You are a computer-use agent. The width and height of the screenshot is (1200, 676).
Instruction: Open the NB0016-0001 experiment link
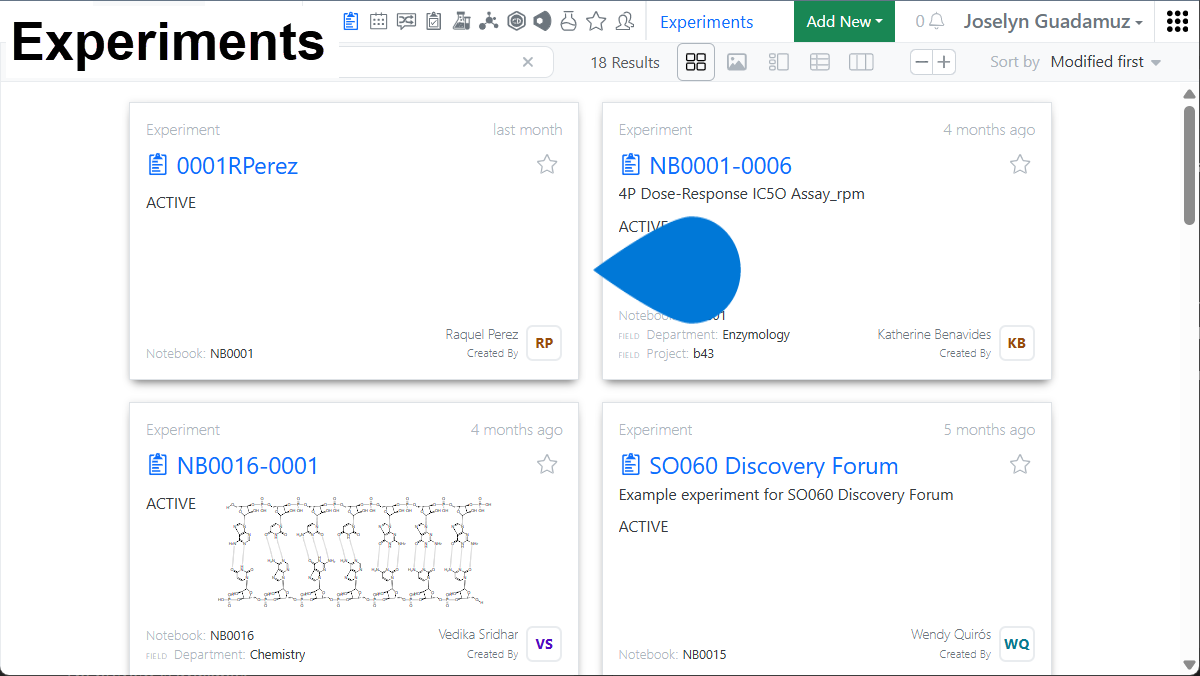(x=247, y=466)
